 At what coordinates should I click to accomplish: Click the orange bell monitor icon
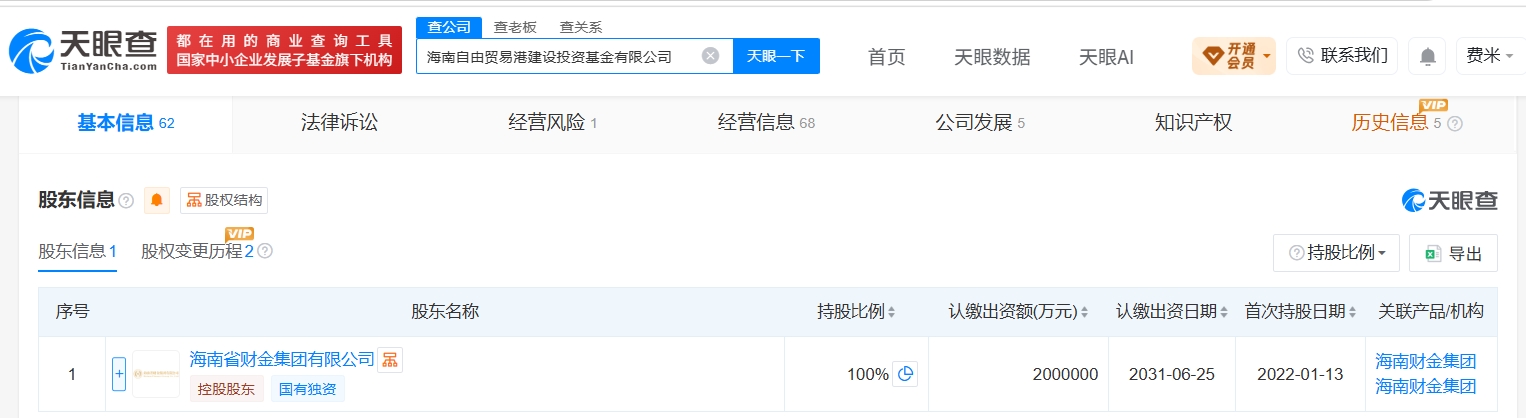click(157, 200)
